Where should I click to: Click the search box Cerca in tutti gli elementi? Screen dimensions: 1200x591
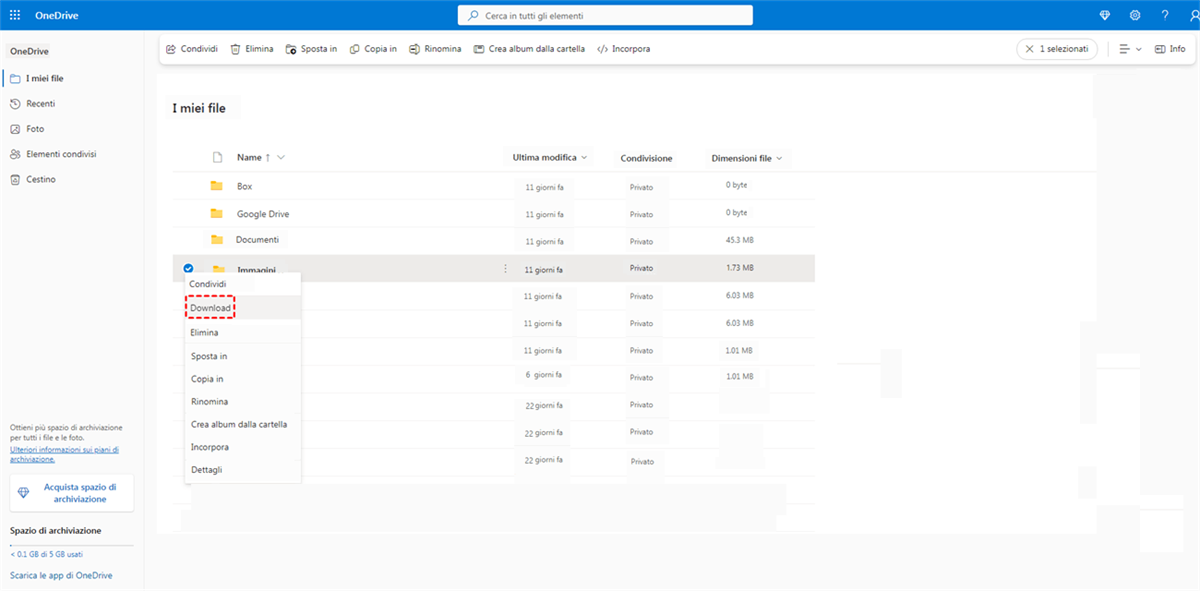click(605, 16)
